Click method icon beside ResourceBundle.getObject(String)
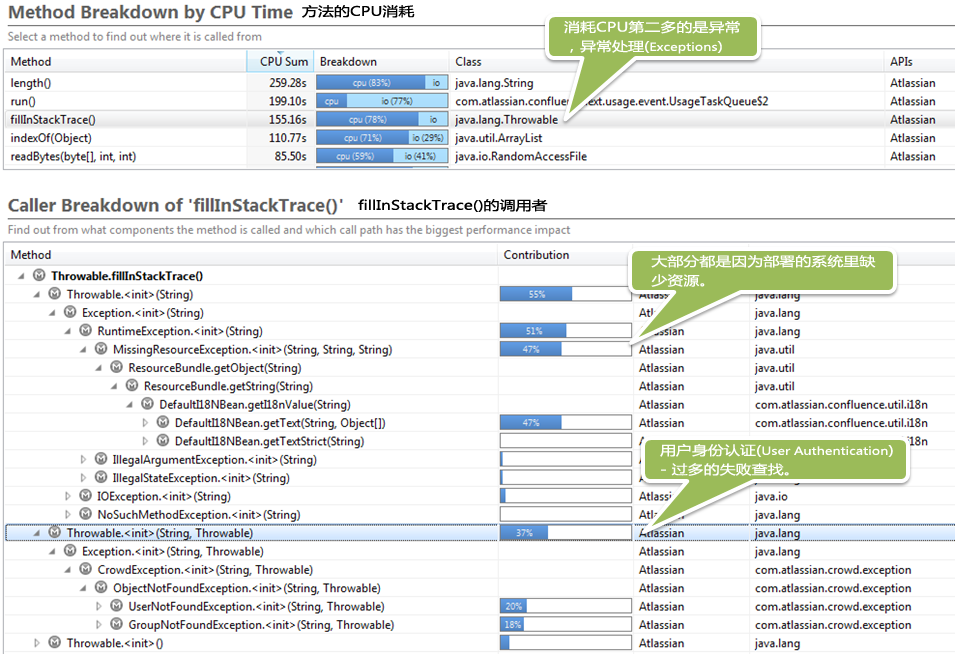Image resolution: width=955 pixels, height=654 pixels. click(x=116, y=367)
